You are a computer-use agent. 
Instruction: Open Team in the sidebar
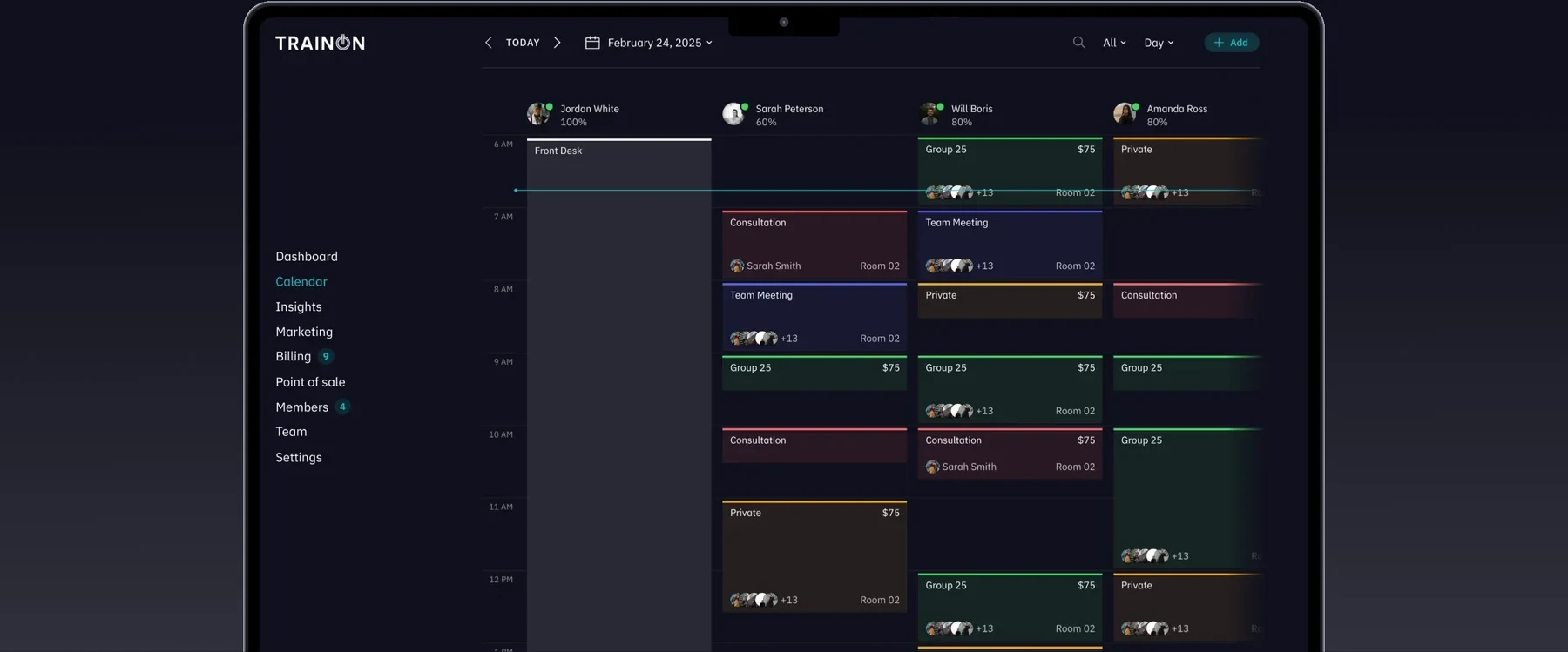click(291, 432)
